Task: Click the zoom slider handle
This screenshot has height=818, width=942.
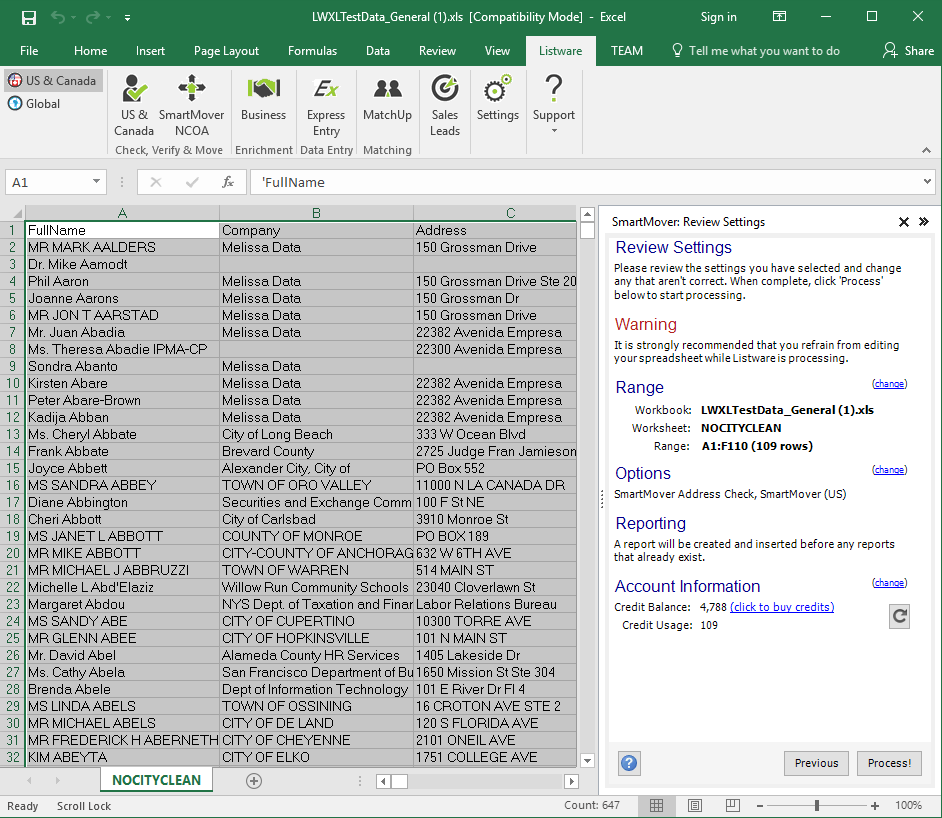Action: [x=817, y=806]
